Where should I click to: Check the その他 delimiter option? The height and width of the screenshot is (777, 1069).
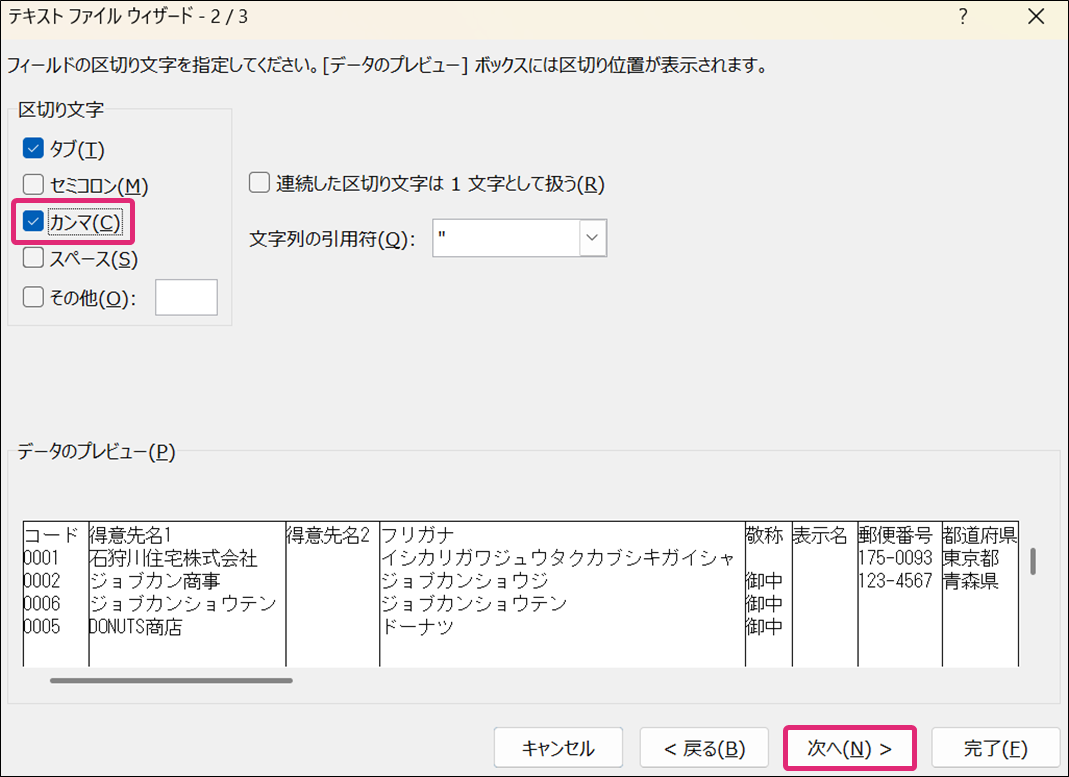click(x=33, y=297)
